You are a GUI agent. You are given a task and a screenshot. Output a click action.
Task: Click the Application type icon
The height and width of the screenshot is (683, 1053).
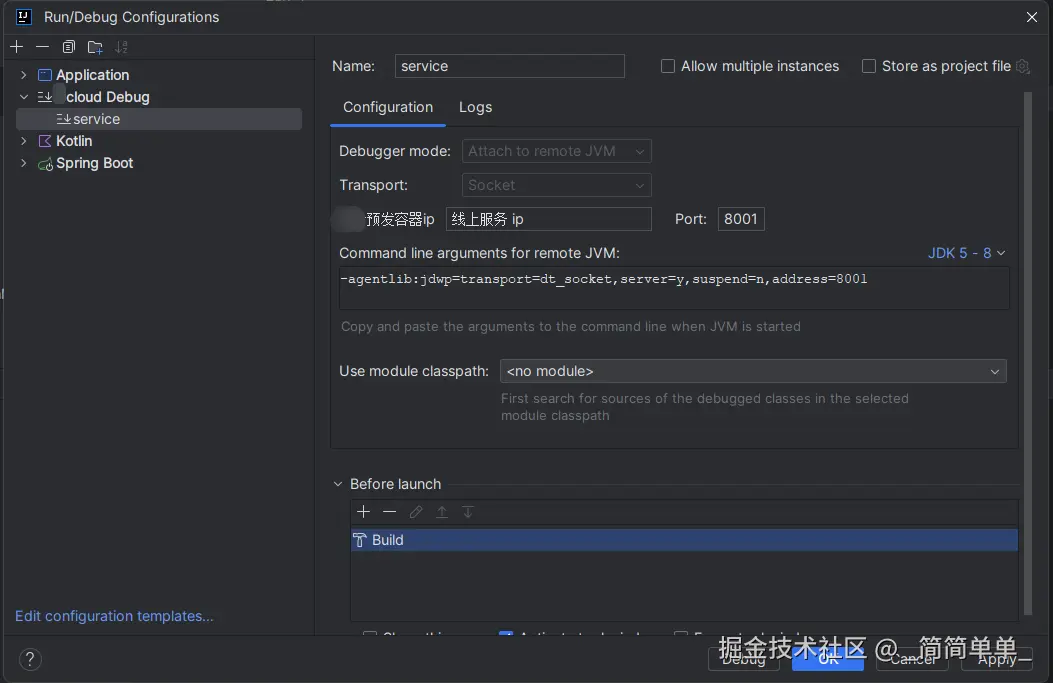(45, 75)
